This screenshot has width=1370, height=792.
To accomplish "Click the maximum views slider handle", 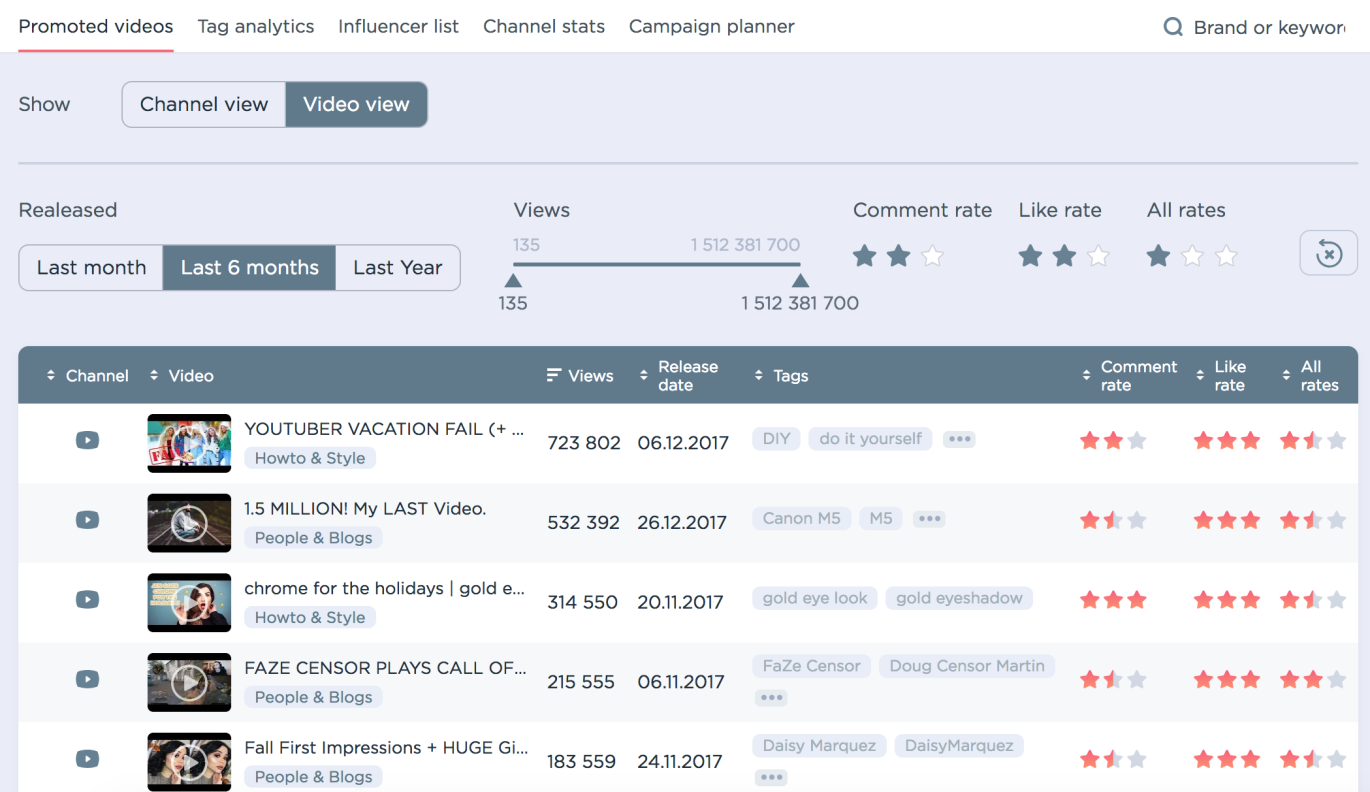I will 800,281.
